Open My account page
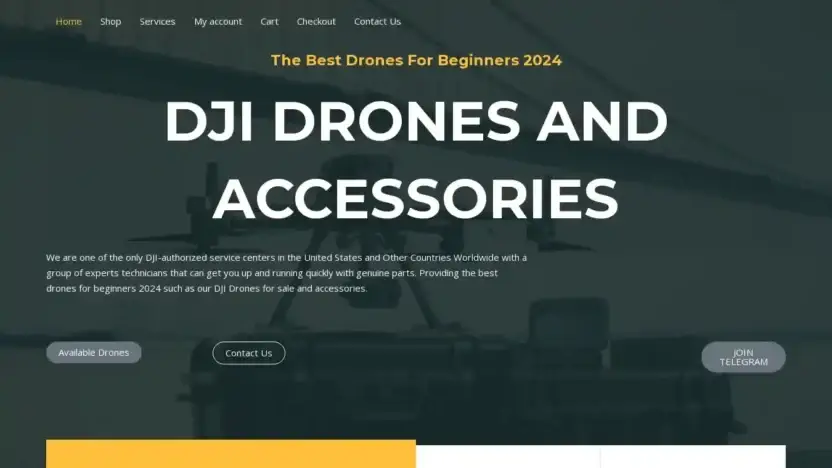 (218, 22)
